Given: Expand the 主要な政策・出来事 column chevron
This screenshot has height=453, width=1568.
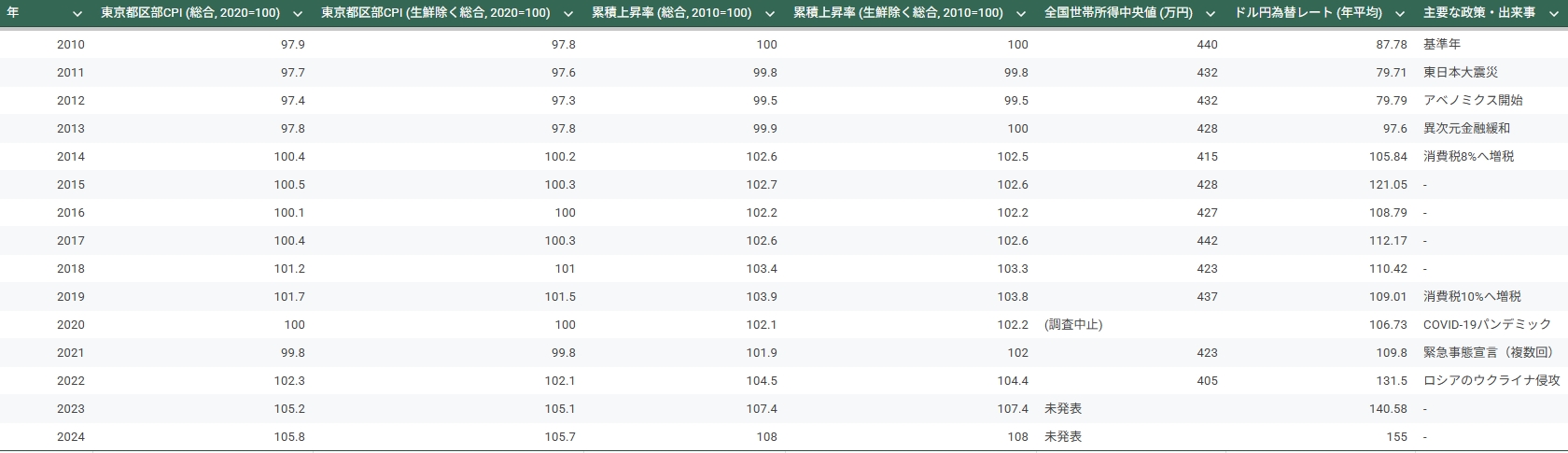Looking at the screenshot, I should 1554,14.
